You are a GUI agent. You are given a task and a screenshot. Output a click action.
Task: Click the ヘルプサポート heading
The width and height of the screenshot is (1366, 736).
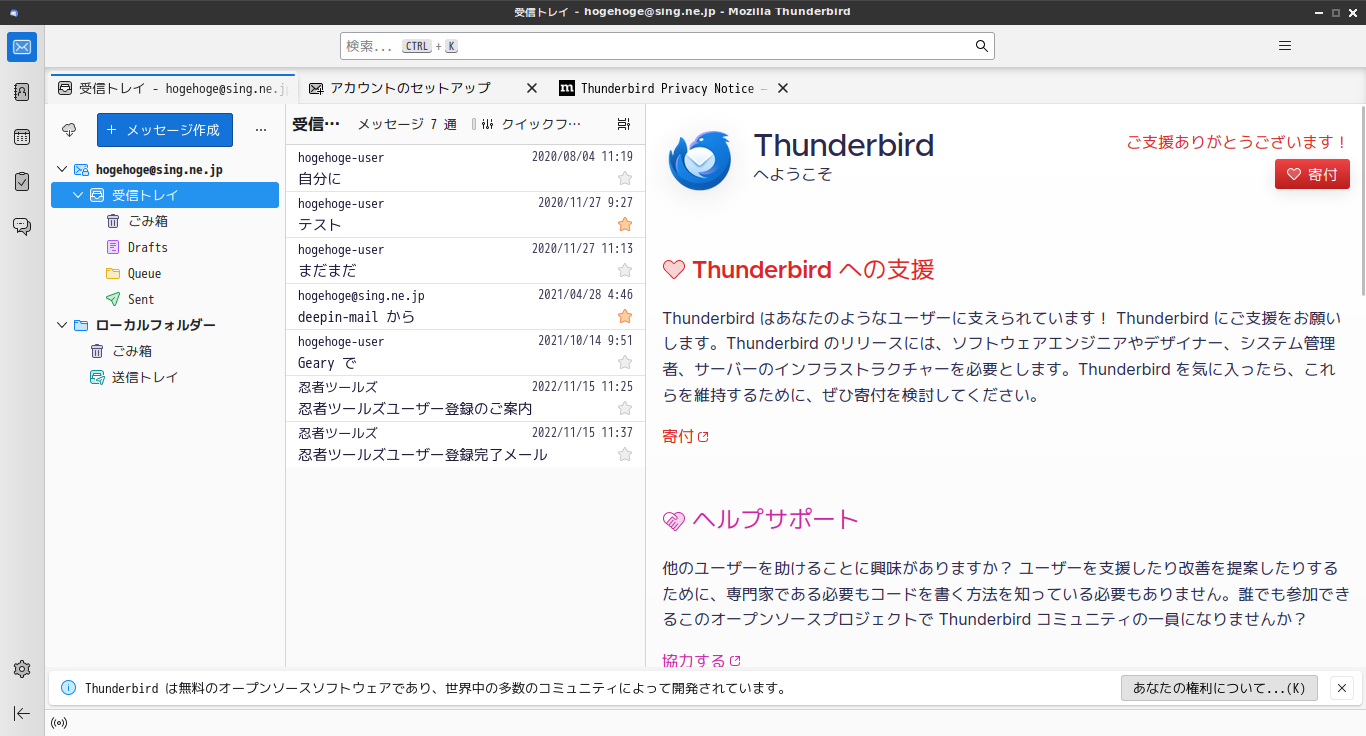click(x=761, y=520)
